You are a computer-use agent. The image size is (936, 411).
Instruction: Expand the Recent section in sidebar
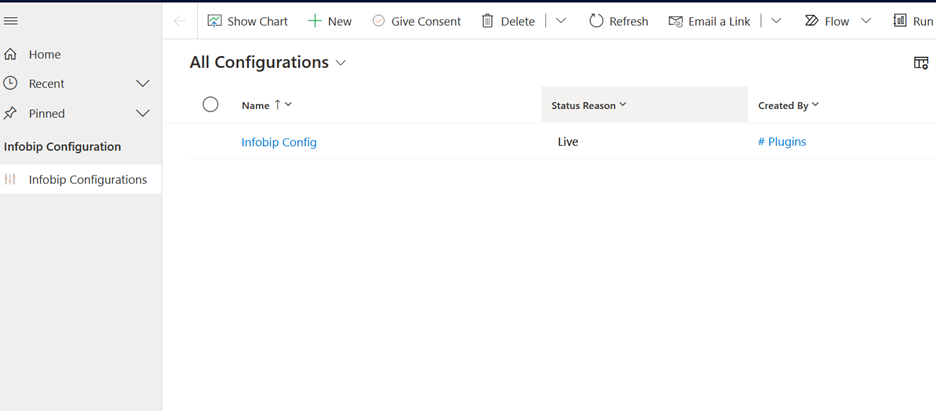pos(143,84)
